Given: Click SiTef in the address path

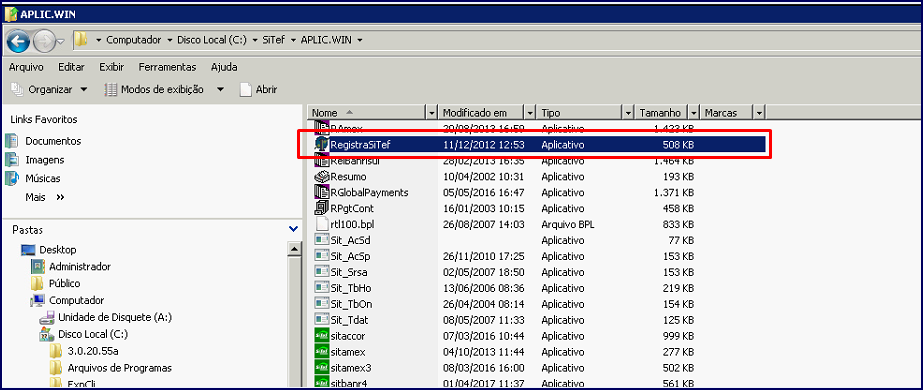Looking at the screenshot, I should tap(274, 40).
